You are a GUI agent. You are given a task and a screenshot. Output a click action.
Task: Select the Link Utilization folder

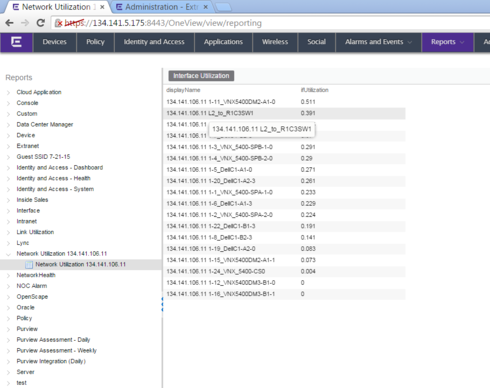(x=35, y=232)
